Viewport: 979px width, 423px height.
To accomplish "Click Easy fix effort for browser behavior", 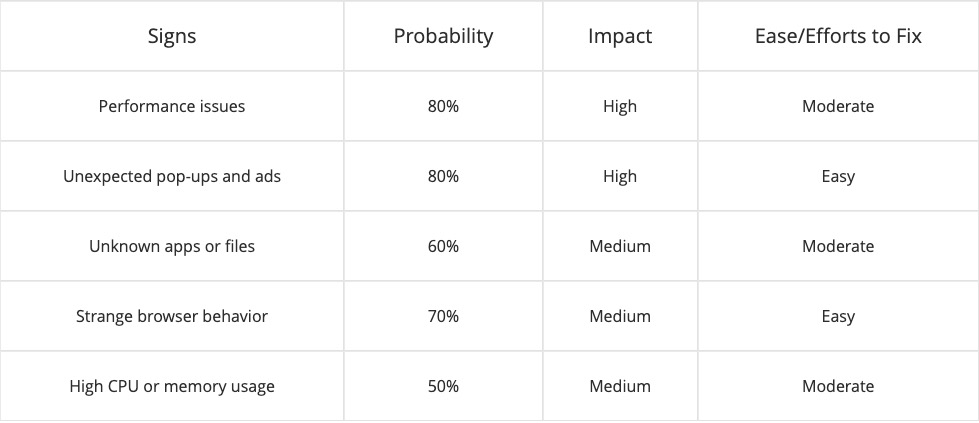I will (838, 316).
